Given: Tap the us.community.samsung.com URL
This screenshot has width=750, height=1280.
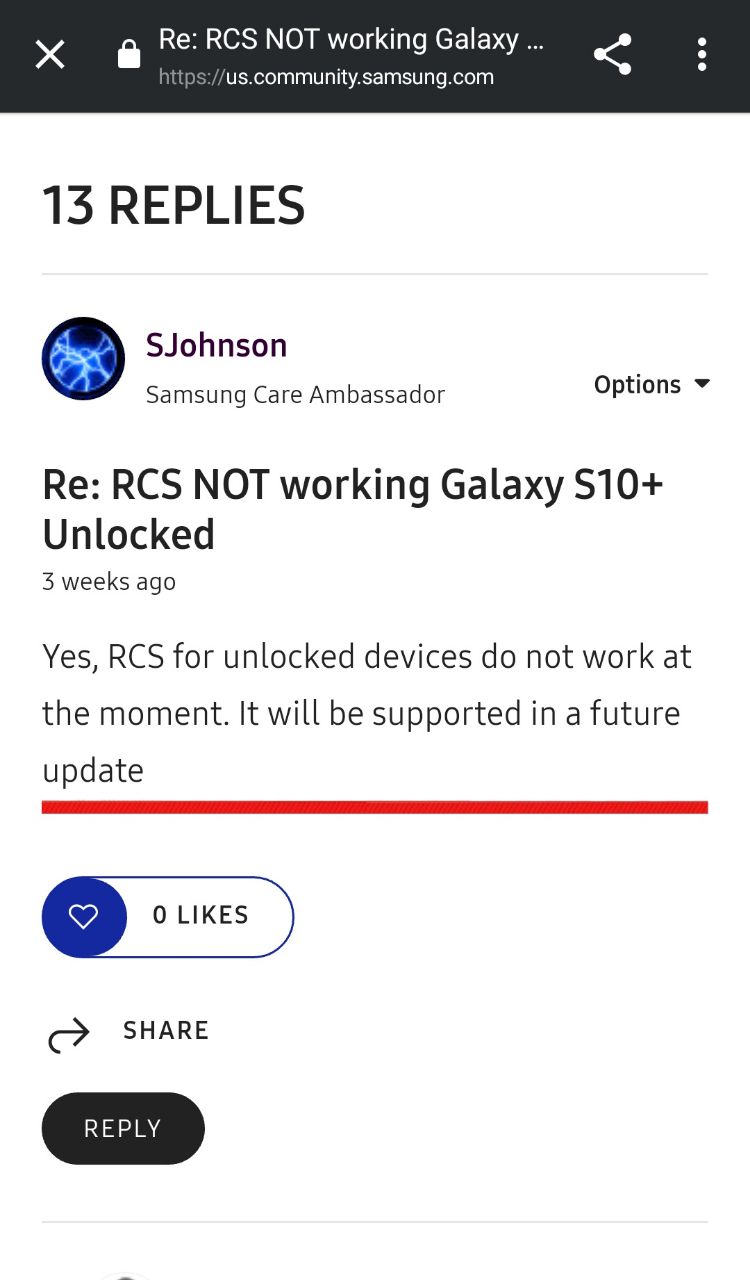Looking at the screenshot, I should point(326,77).
